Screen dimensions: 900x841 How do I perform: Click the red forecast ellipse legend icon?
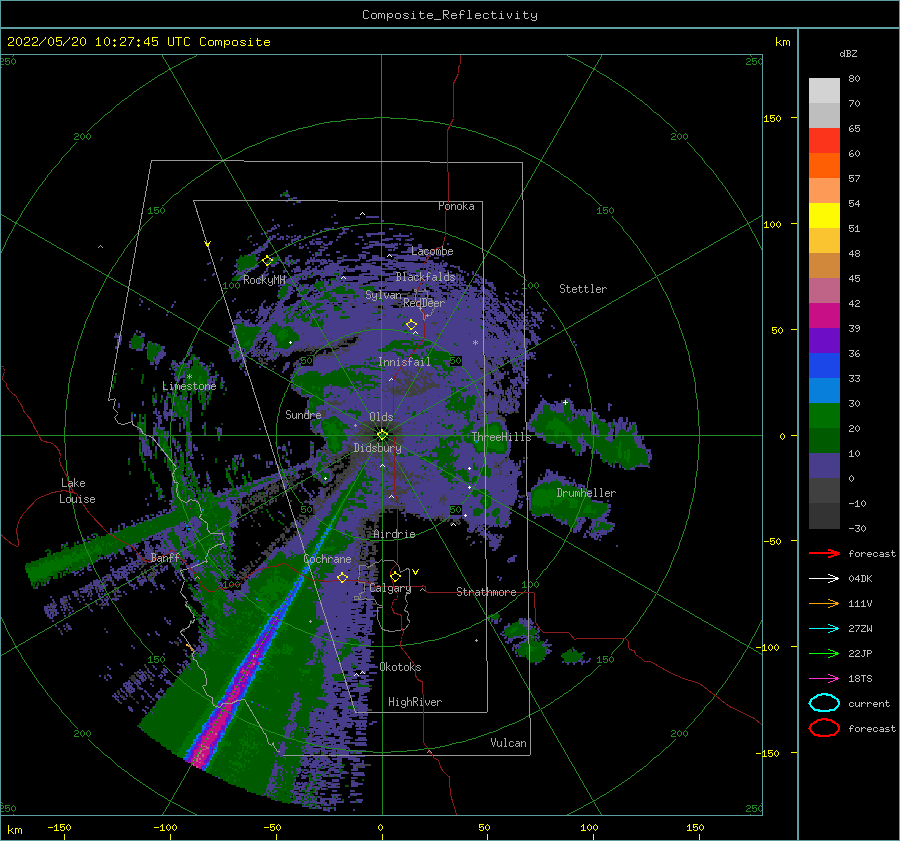pos(824,728)
